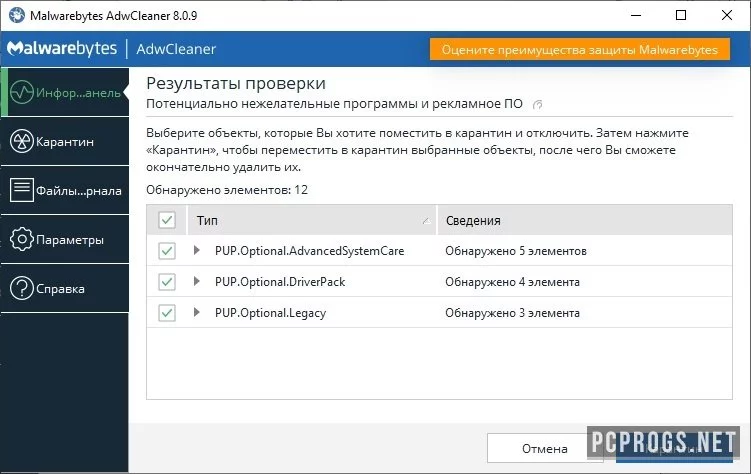Viewport: 751px width, 474px height.
Task: Uncheck PUP.Optional.DriverPack checkbox
Action: pyautogui.click(x=167, y=282)
